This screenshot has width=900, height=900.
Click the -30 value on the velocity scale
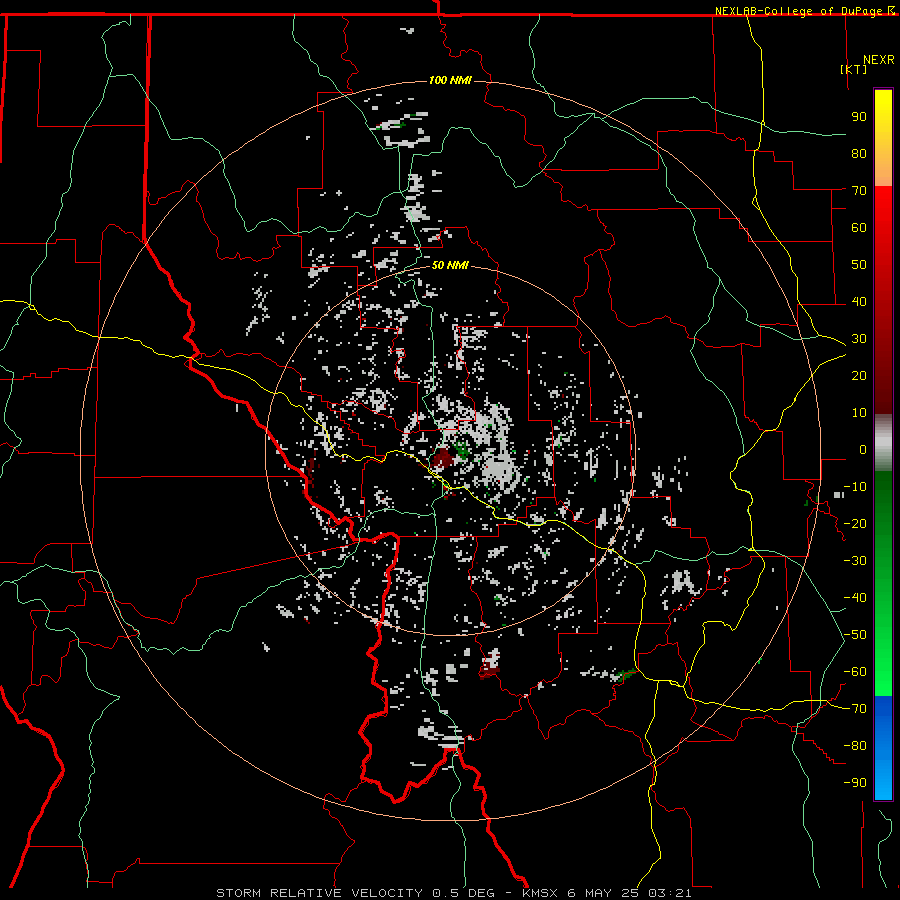855,561
